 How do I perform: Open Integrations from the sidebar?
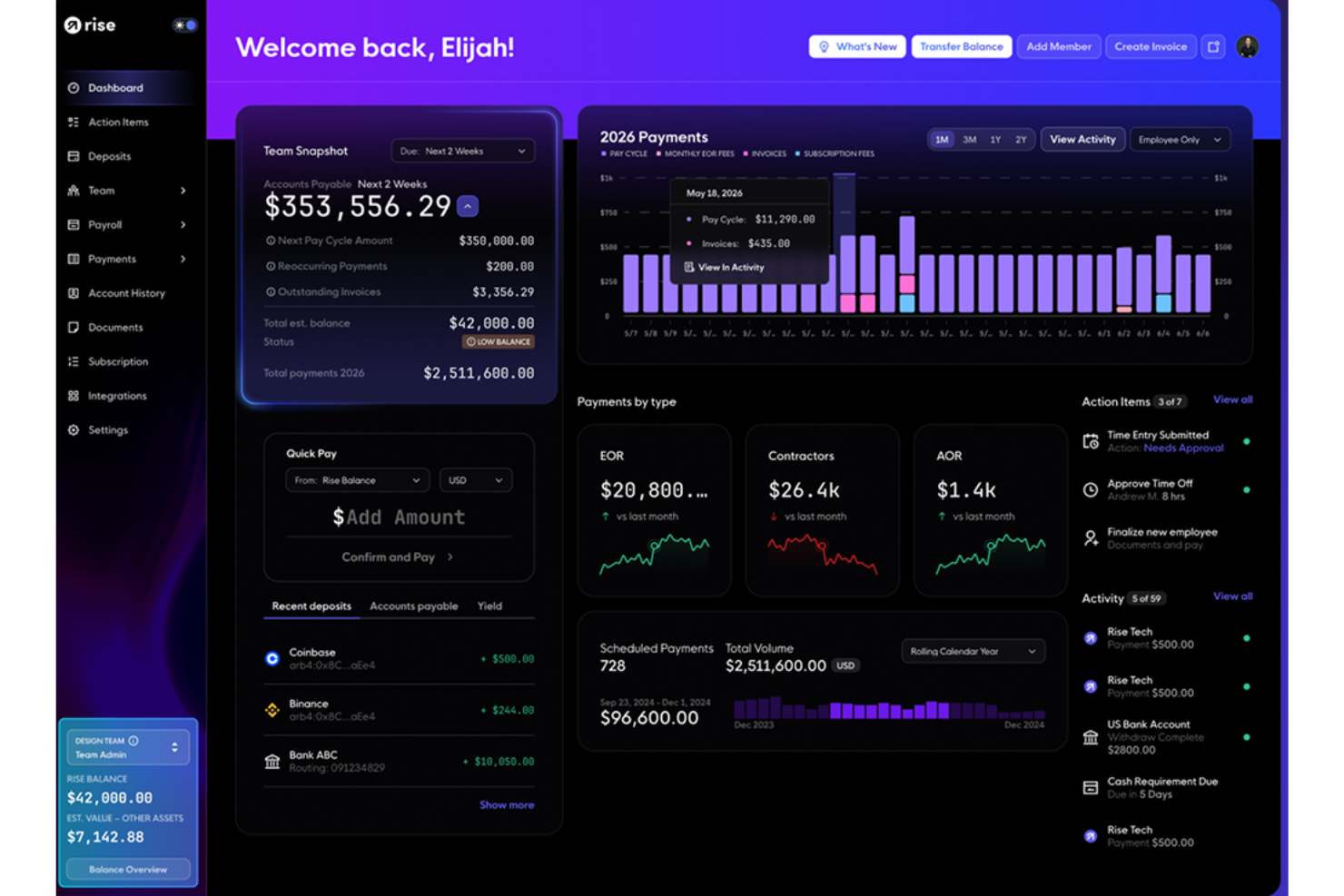[116, 396]
